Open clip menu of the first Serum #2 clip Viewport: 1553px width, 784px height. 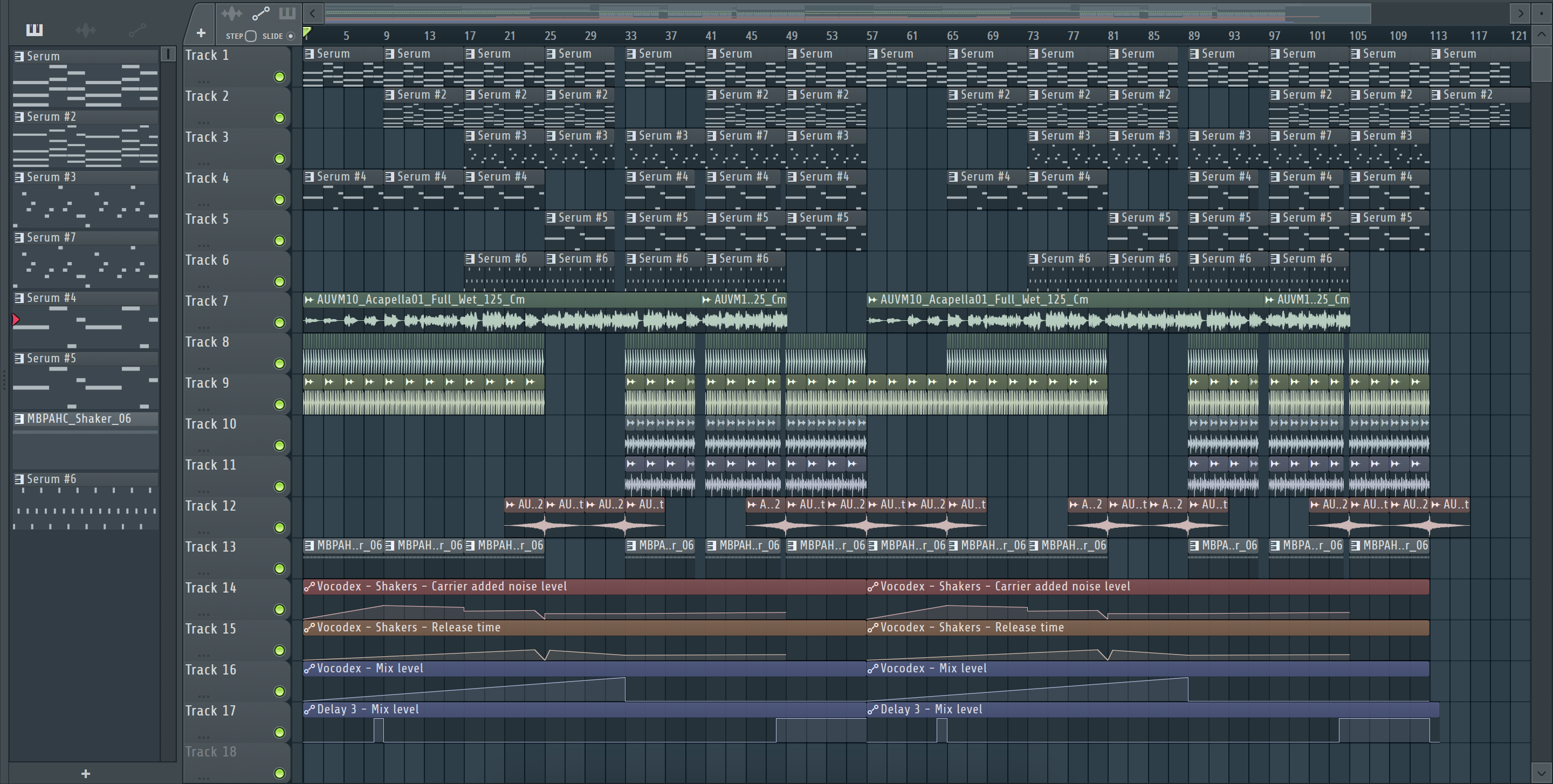pos(389,94)
